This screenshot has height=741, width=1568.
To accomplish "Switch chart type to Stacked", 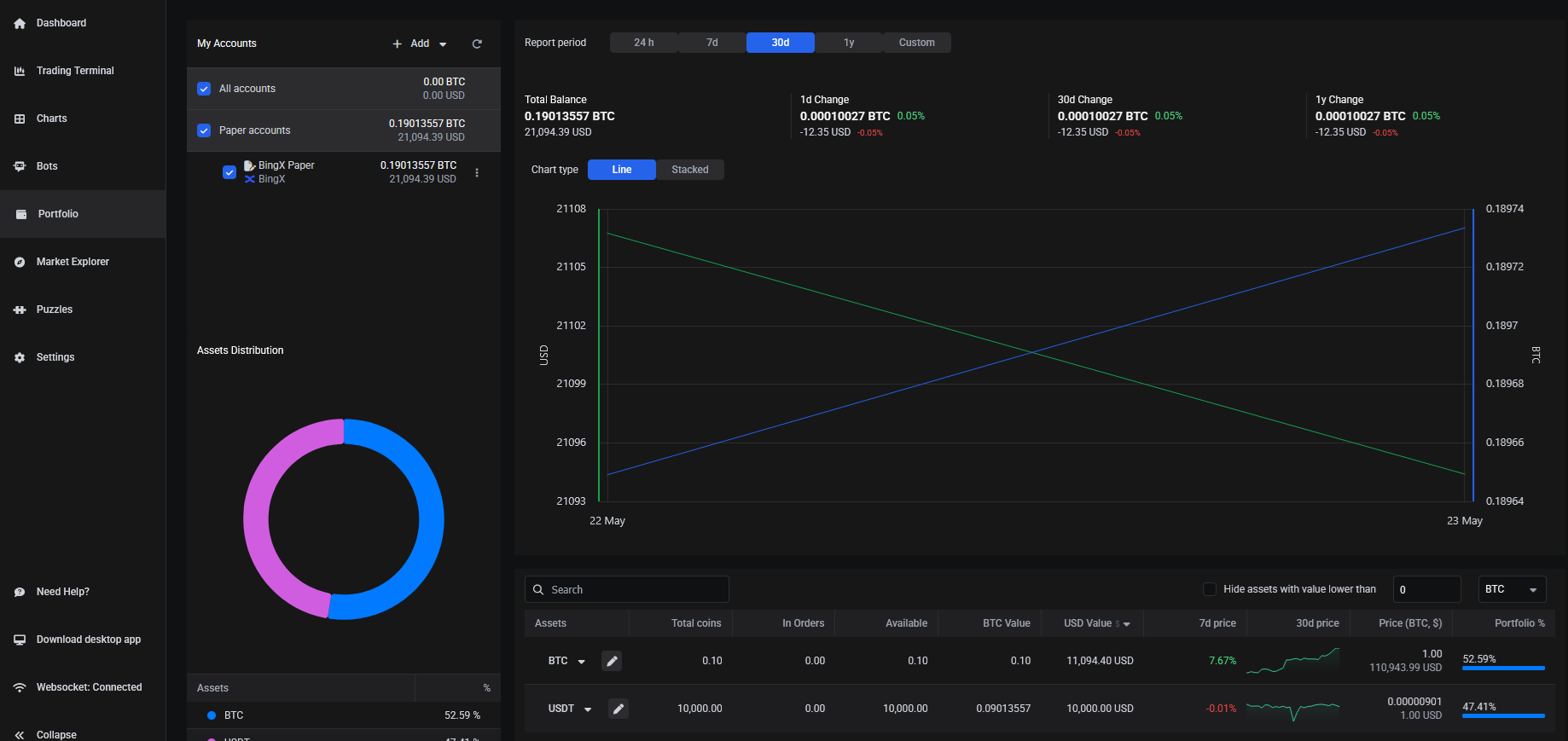I will pos(690,170).
